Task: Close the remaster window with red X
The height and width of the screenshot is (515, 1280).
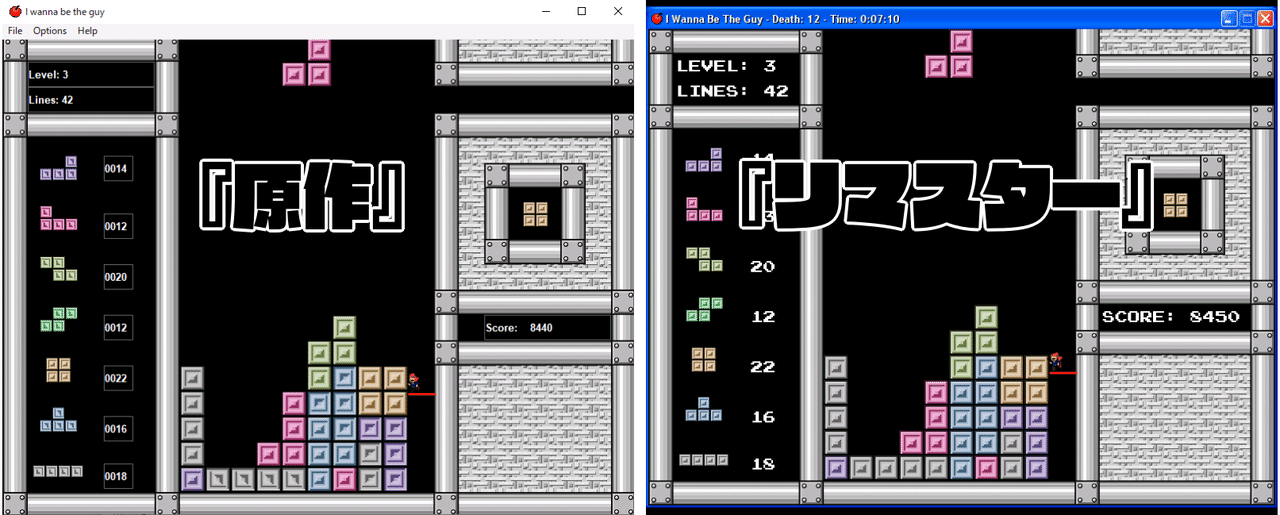Action: 1265,19
